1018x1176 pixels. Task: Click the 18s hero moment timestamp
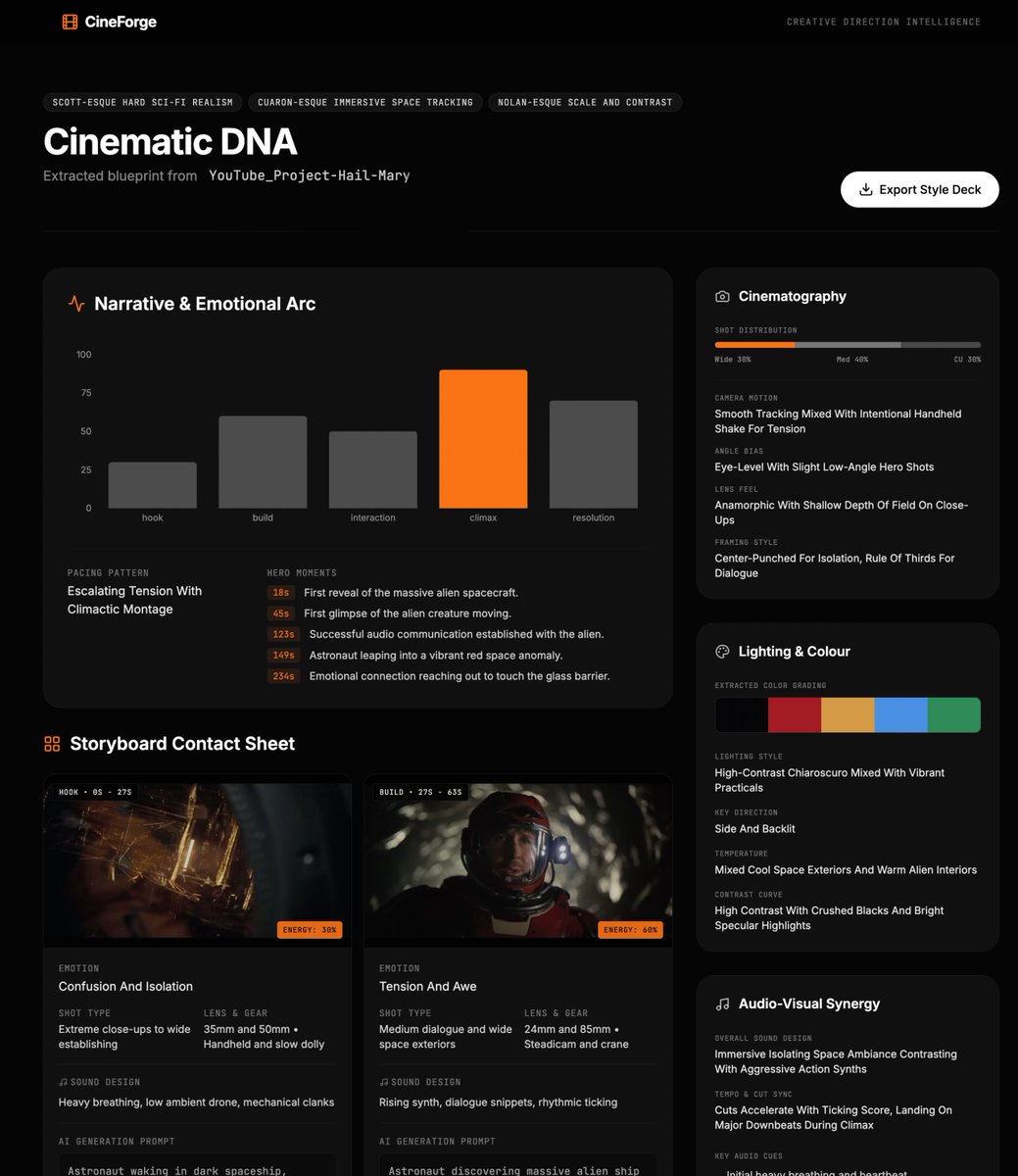point(281,593)
